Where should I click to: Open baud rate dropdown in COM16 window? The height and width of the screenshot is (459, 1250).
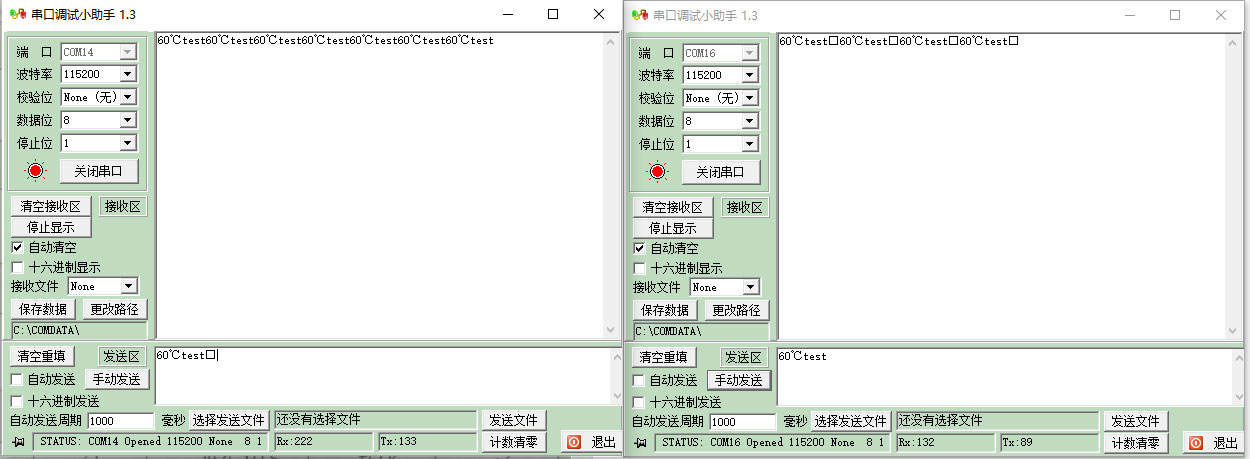(749, 75)
